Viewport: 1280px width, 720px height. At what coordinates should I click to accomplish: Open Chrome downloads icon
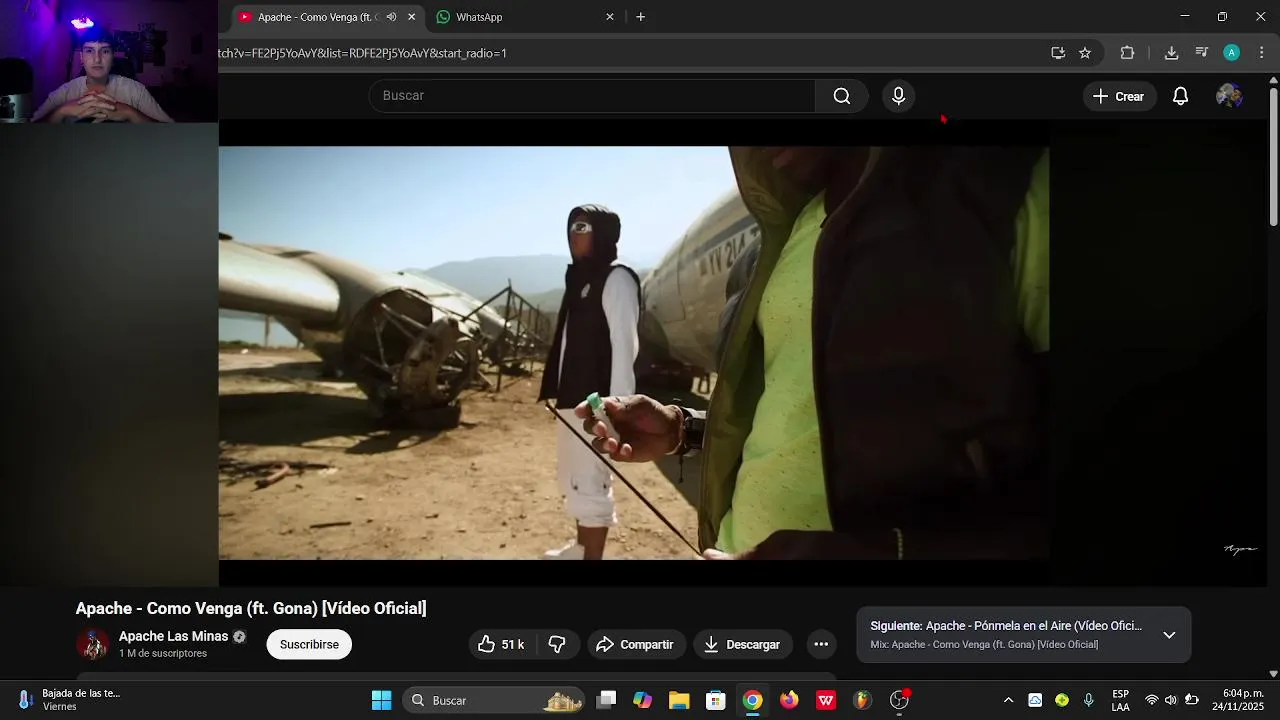pos(1172,53)
